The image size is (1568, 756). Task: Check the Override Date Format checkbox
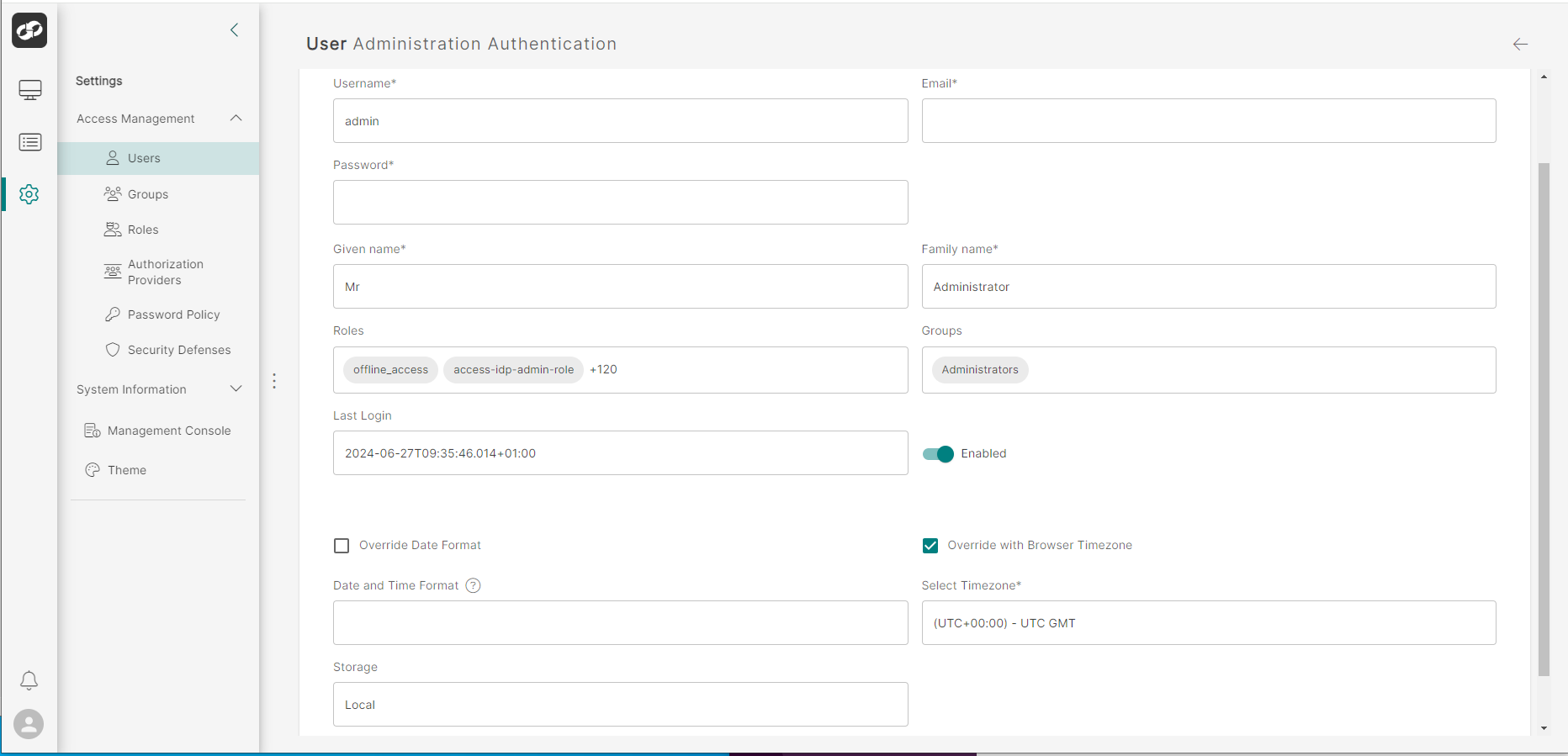pos(342,546)
